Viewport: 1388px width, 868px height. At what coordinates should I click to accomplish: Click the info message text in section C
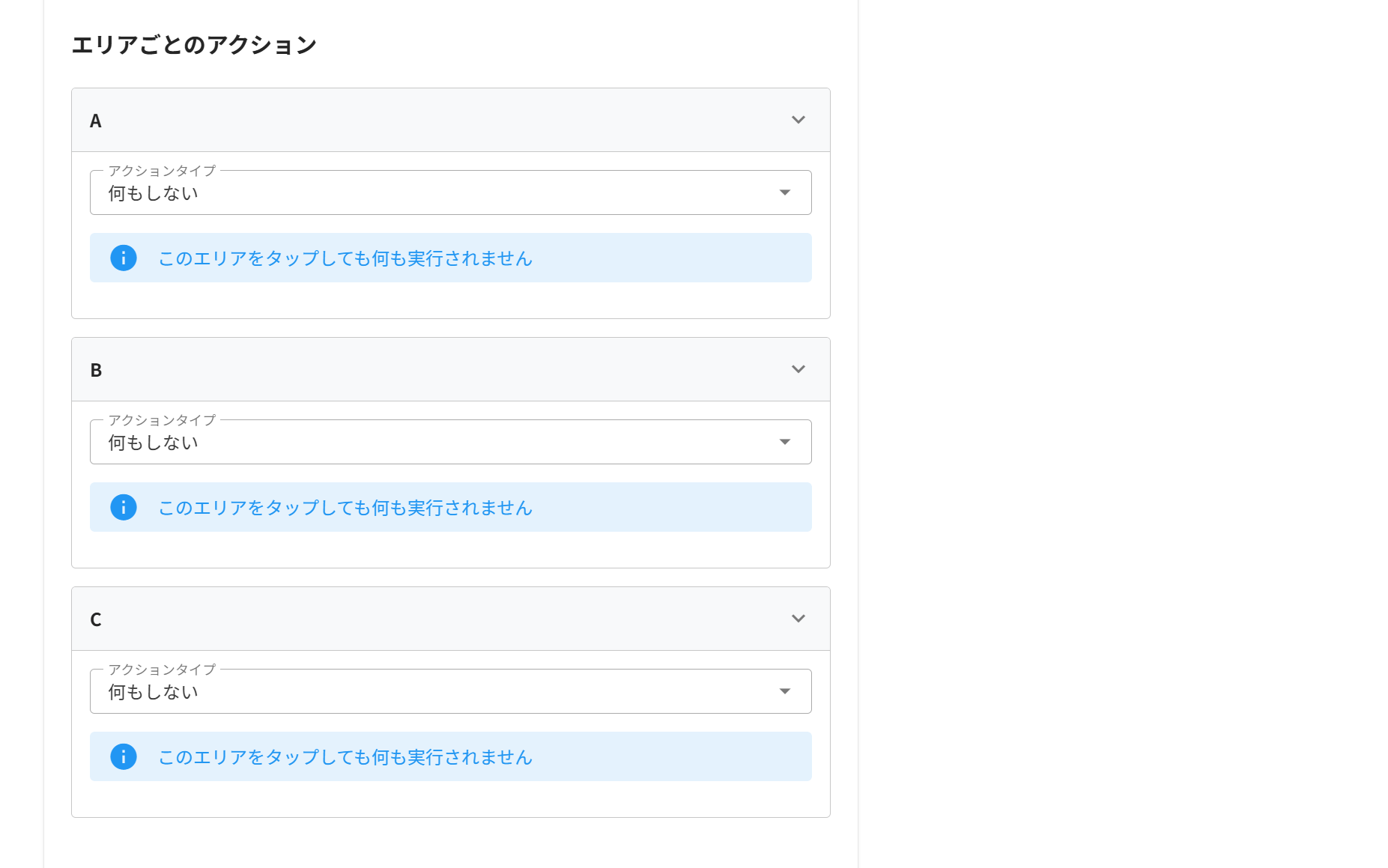click(345, 757)
